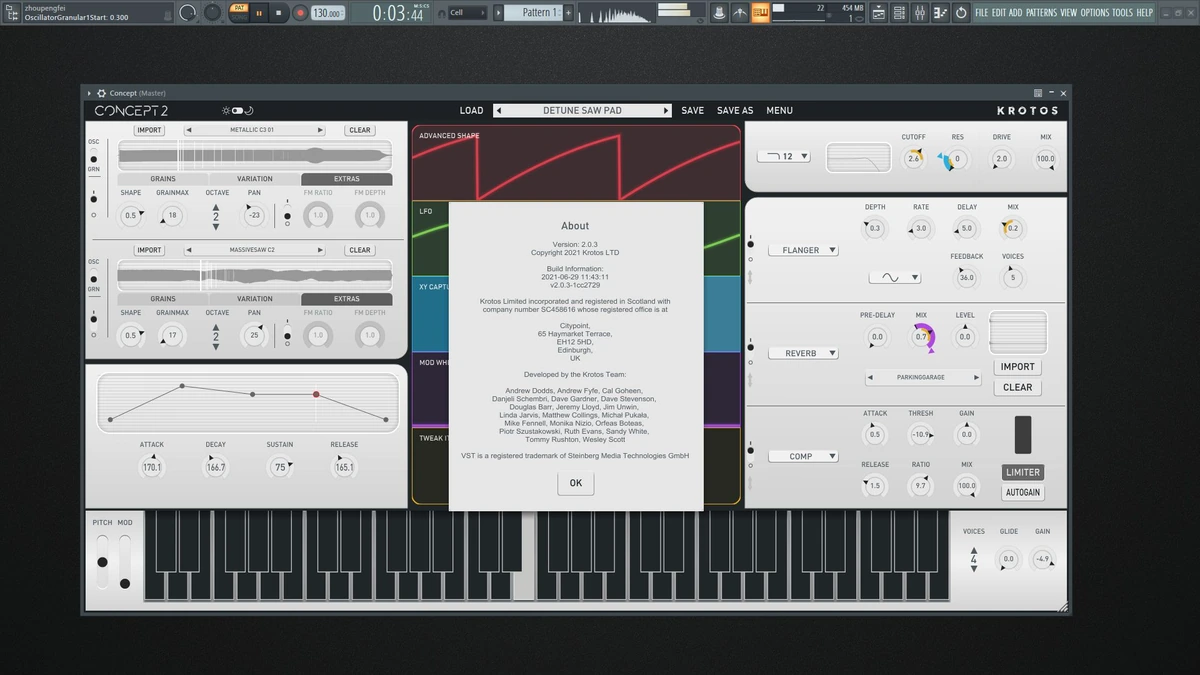
Task: Click the circular arrow icon left of FILE menu
Action: click(961, 13)
